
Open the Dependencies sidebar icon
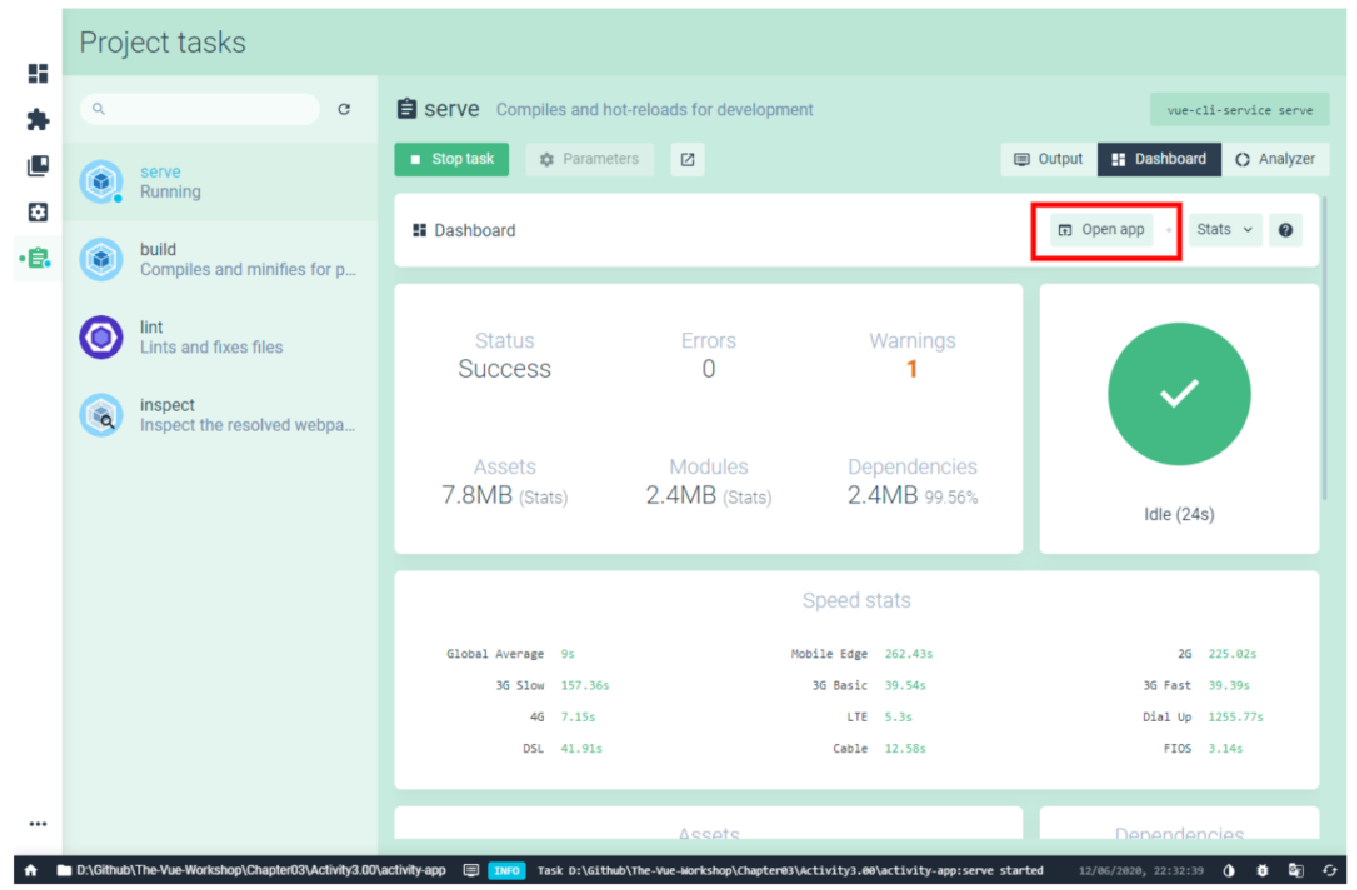(x=38, y=166)
